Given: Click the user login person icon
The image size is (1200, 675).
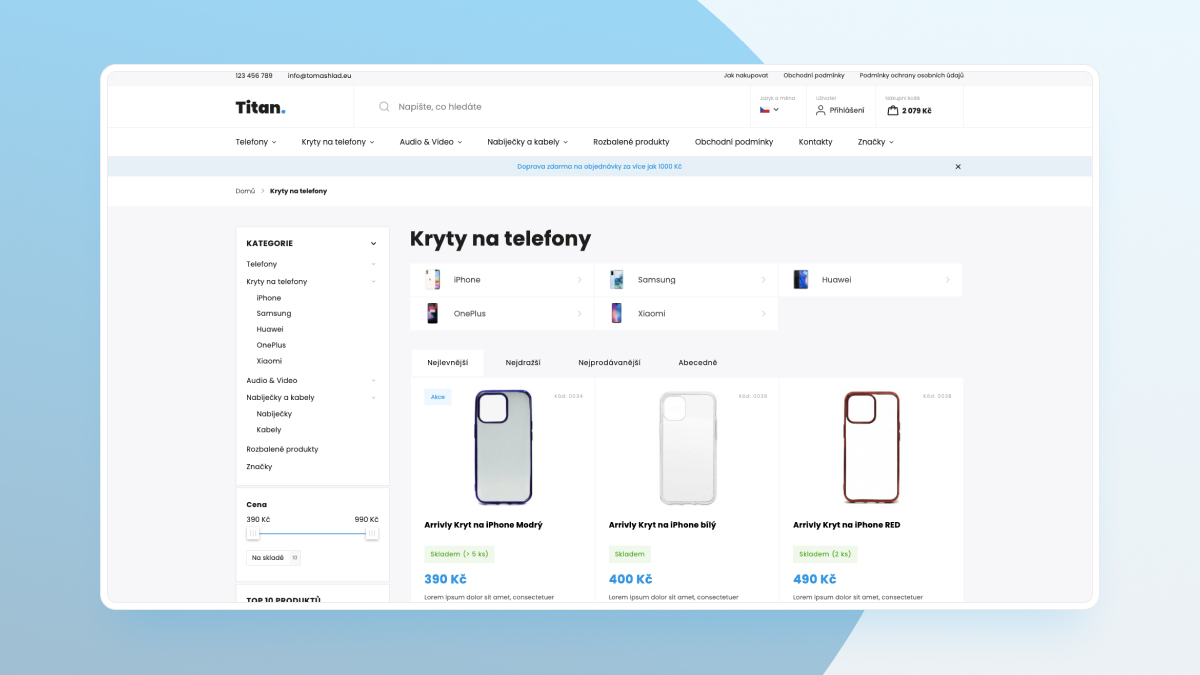Looking at the screenshot, I should coord(821,110).
